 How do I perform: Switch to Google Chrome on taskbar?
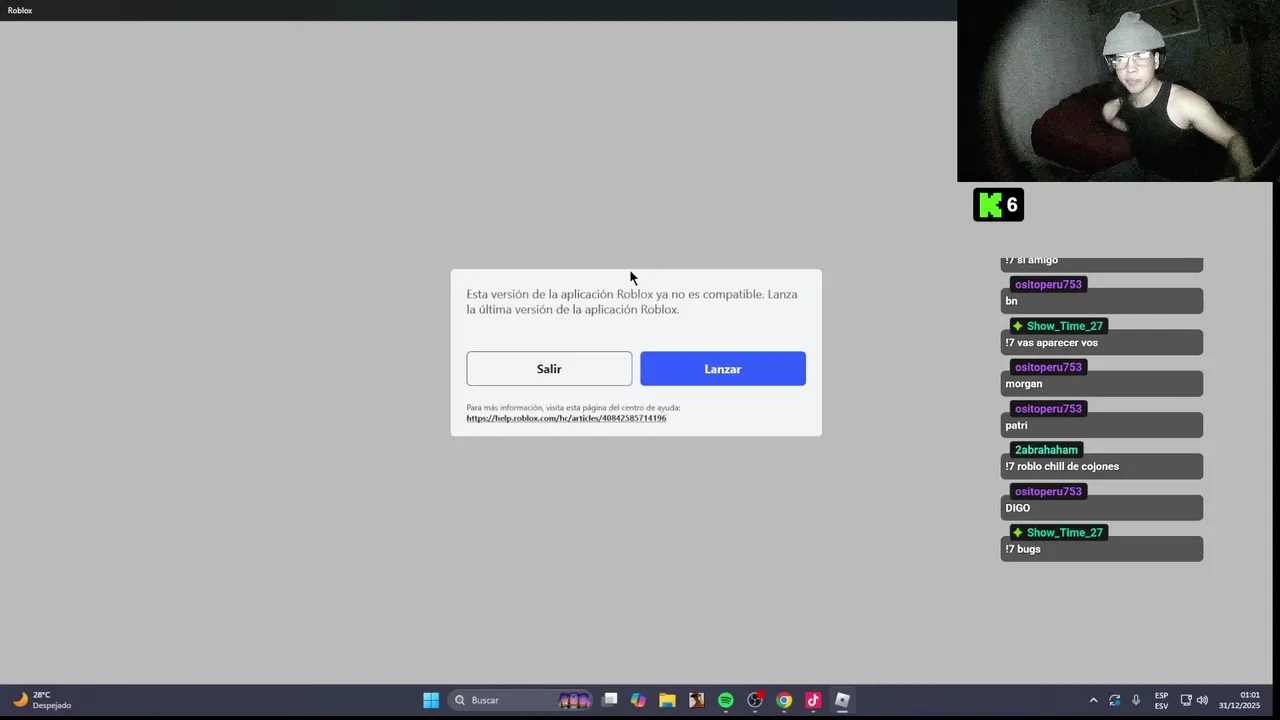pyautogui.click(x=784, y=700)
